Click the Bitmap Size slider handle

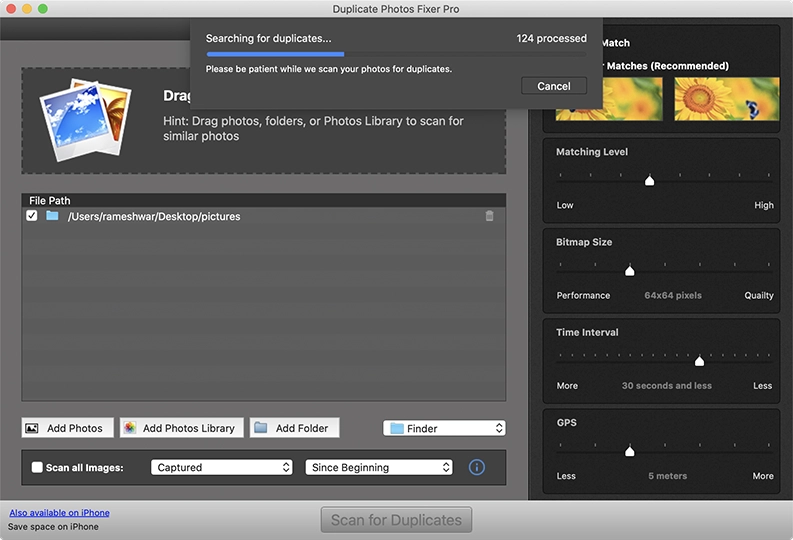point(630,271)
